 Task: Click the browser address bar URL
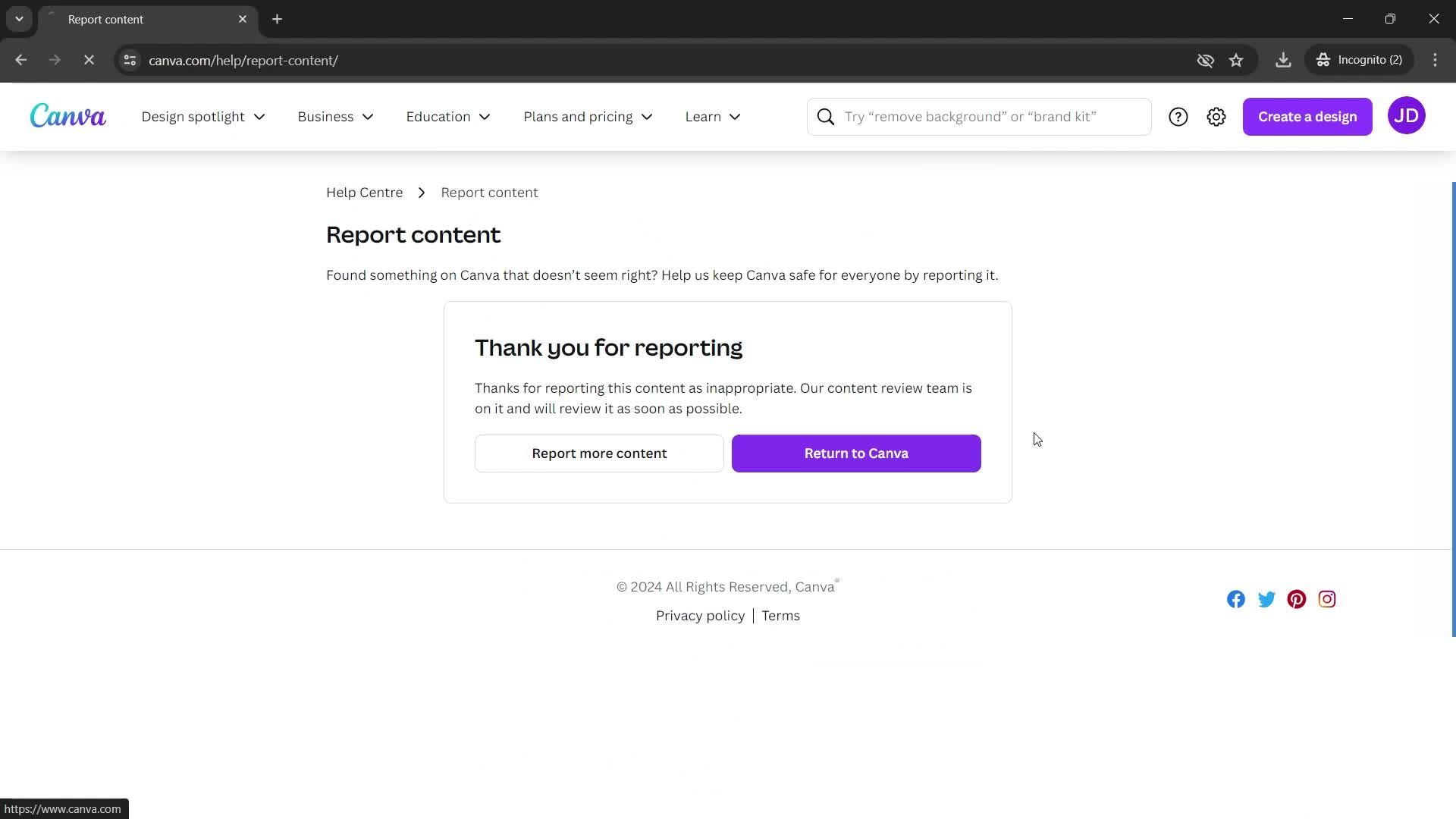pyautogui.click(x=243, y=60)
